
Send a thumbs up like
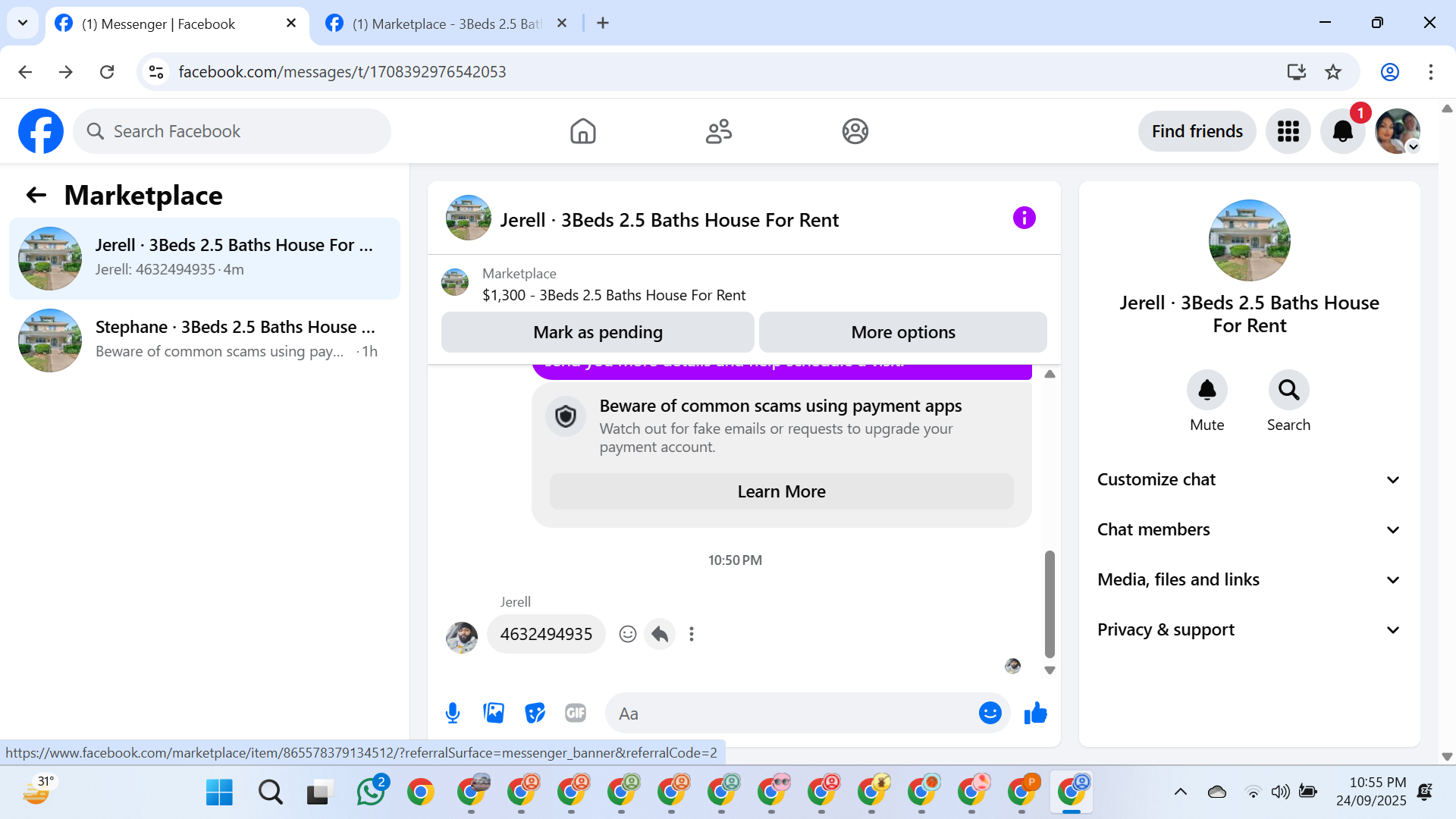click(x=1035, y=713)
